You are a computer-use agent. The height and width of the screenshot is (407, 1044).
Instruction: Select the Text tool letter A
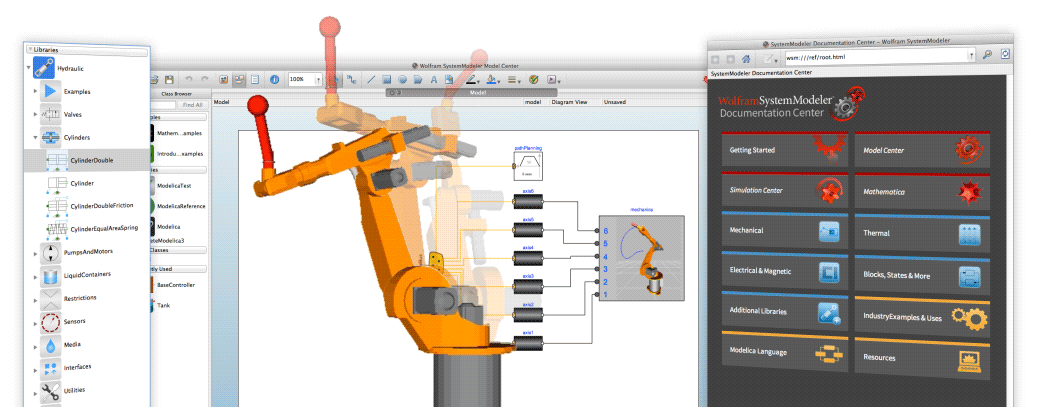coord(433,79)
